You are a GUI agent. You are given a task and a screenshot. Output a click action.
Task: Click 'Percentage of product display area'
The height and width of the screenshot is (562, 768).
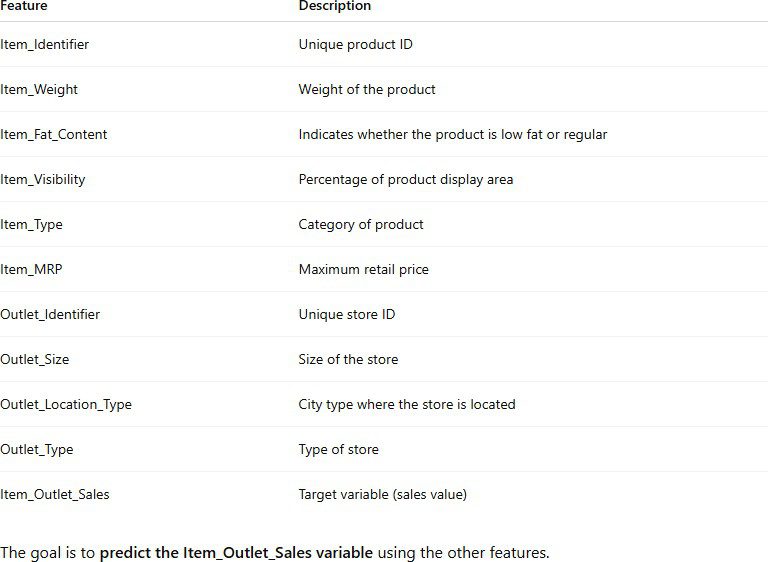pyautogui.click(x=405, y=180)
